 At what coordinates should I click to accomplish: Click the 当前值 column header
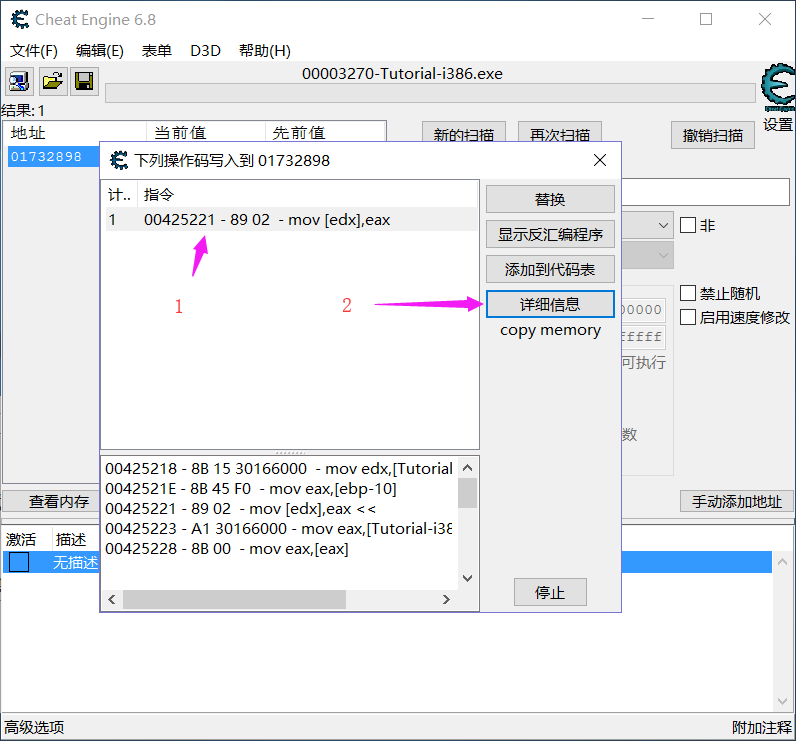(206, 133)
